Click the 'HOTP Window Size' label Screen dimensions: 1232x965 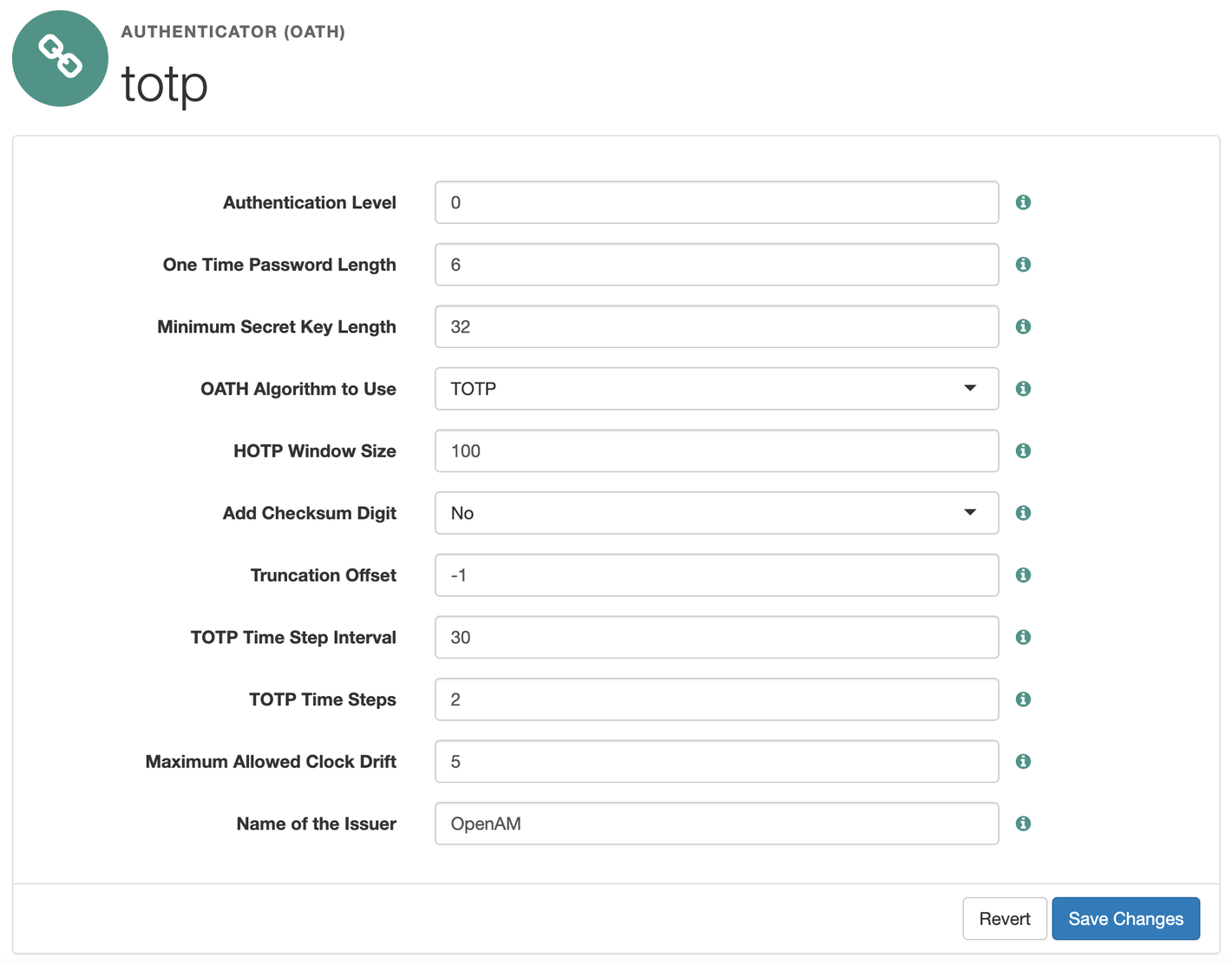click(315, 451)
